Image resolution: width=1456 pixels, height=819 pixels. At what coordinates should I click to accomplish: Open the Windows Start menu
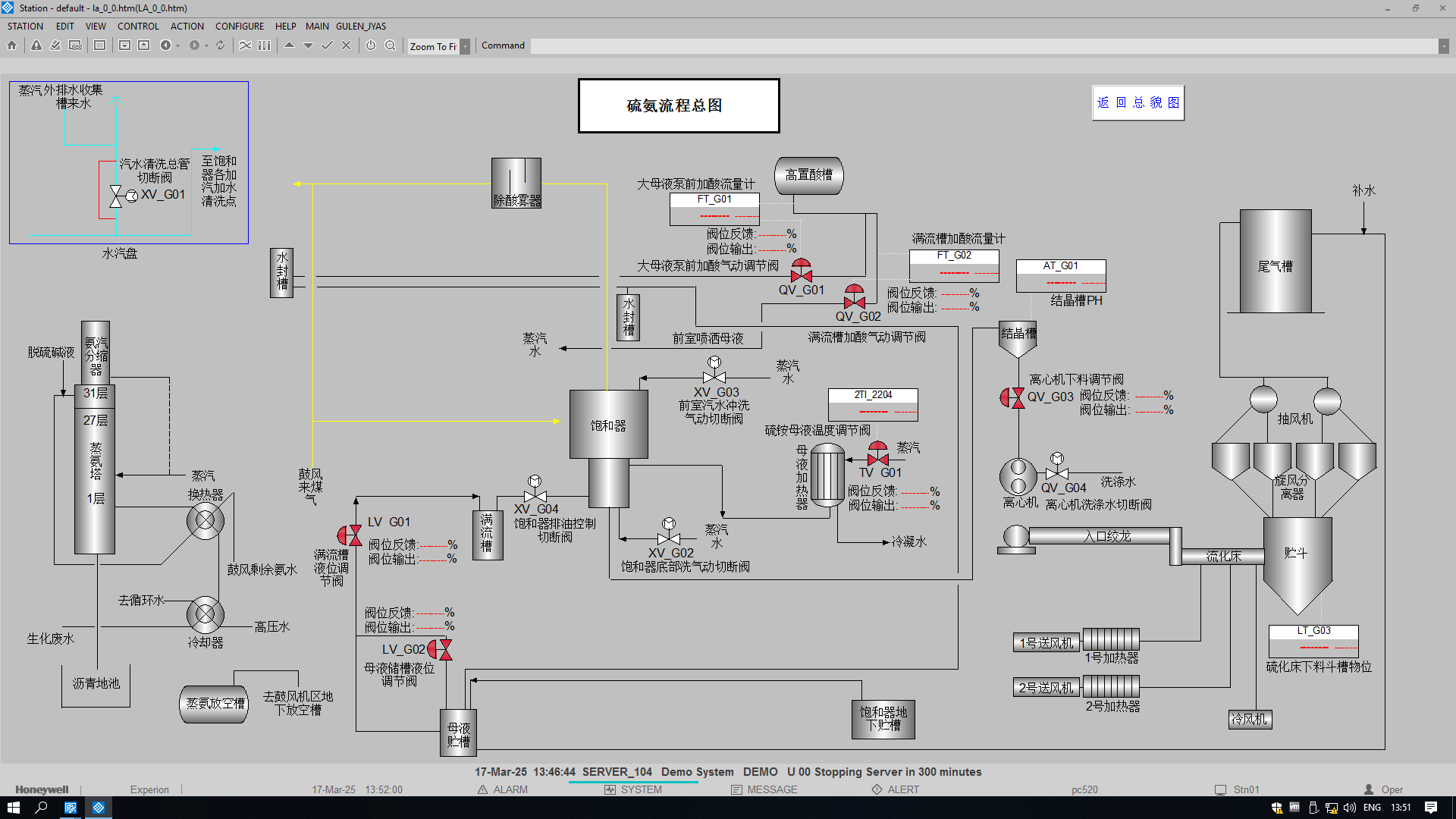point(13,808)
